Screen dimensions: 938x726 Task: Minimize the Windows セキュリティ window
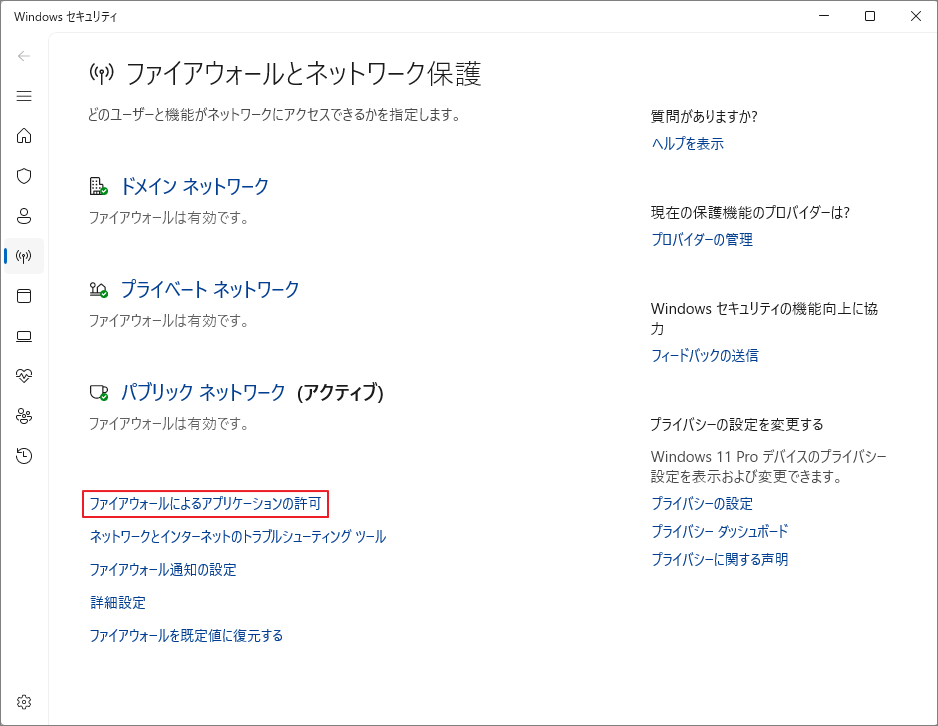click(x=824, y=16)
